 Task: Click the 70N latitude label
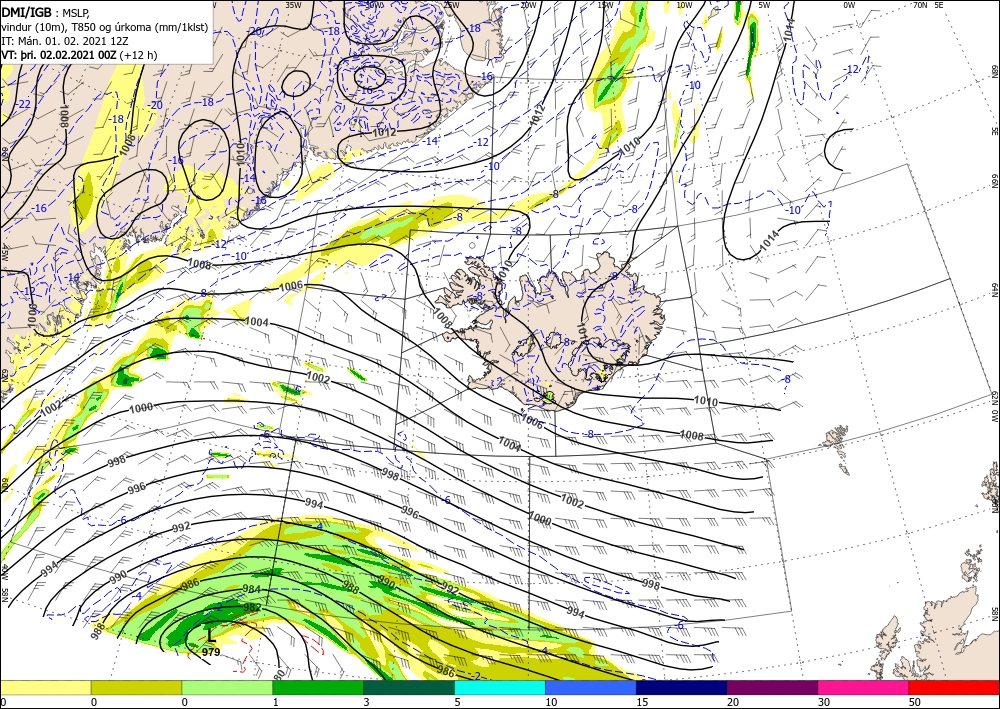(920, 5)
